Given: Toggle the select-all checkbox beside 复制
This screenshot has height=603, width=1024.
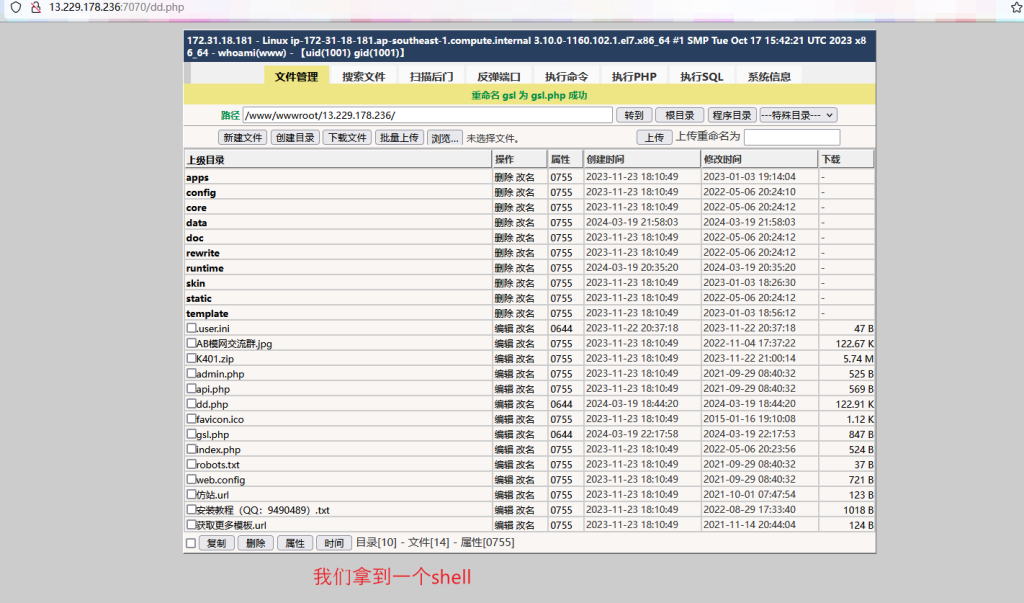Looking at the screenshot, I should [x=191, y=543].
